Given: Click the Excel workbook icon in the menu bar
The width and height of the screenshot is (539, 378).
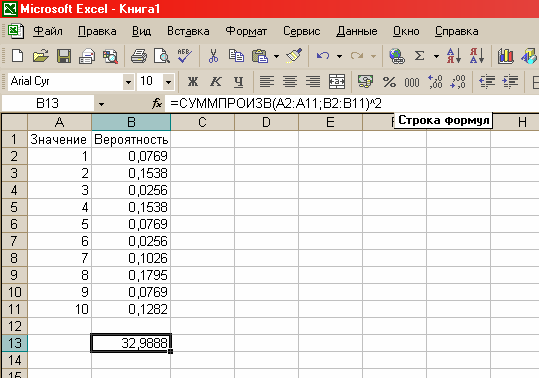Looking at the screenshot, I should pyautogui.click(x=15, y=31).
